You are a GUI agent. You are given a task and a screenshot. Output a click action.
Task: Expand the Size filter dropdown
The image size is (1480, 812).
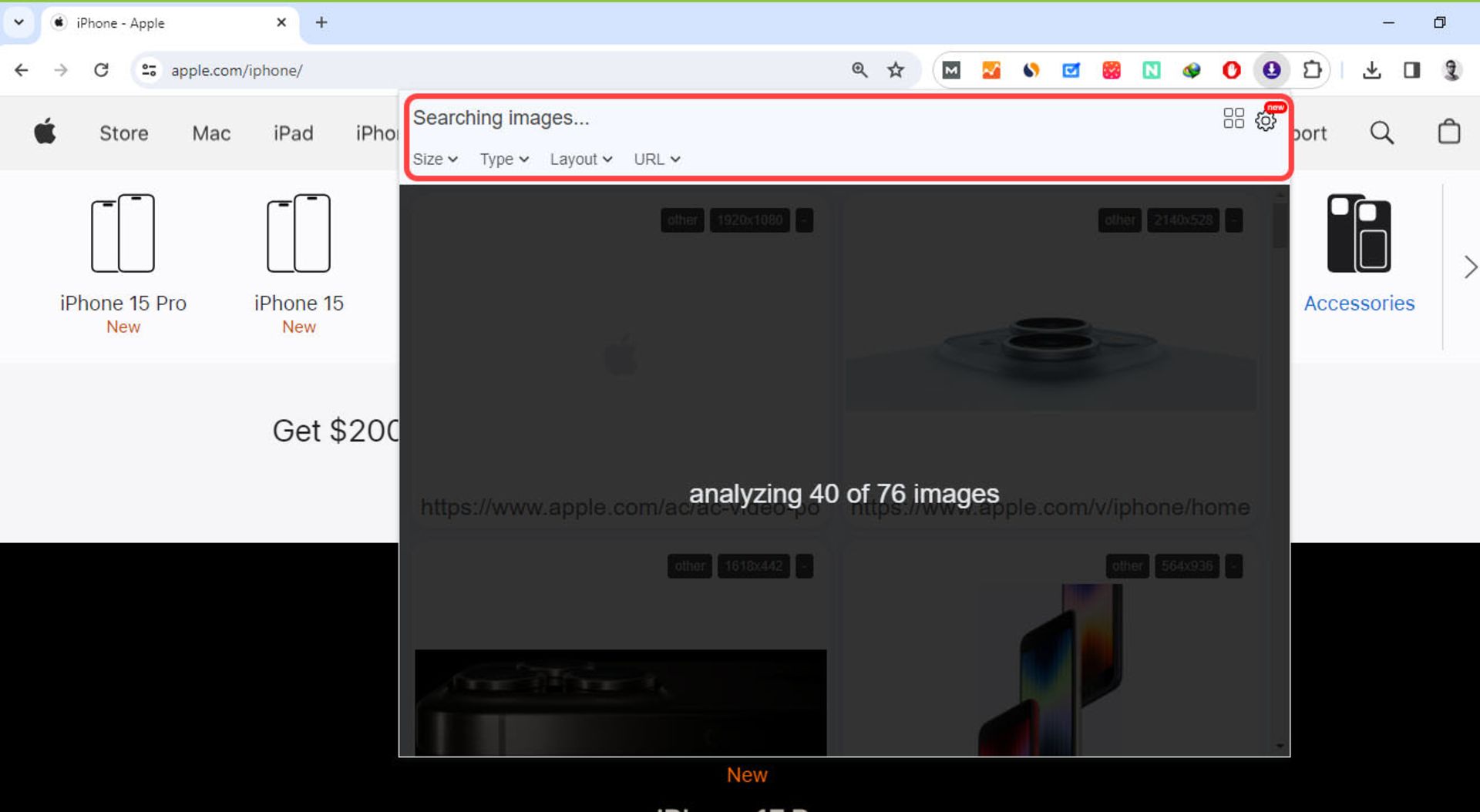pos(435,159)
